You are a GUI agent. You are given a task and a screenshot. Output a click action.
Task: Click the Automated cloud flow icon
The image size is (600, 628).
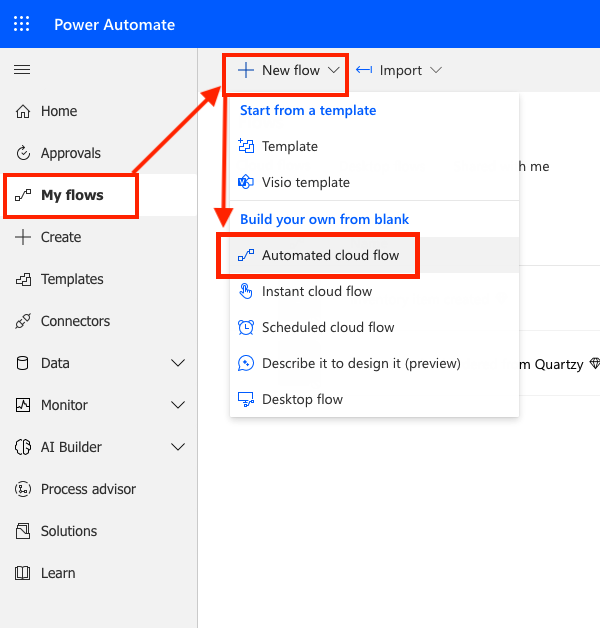point(246,255)
